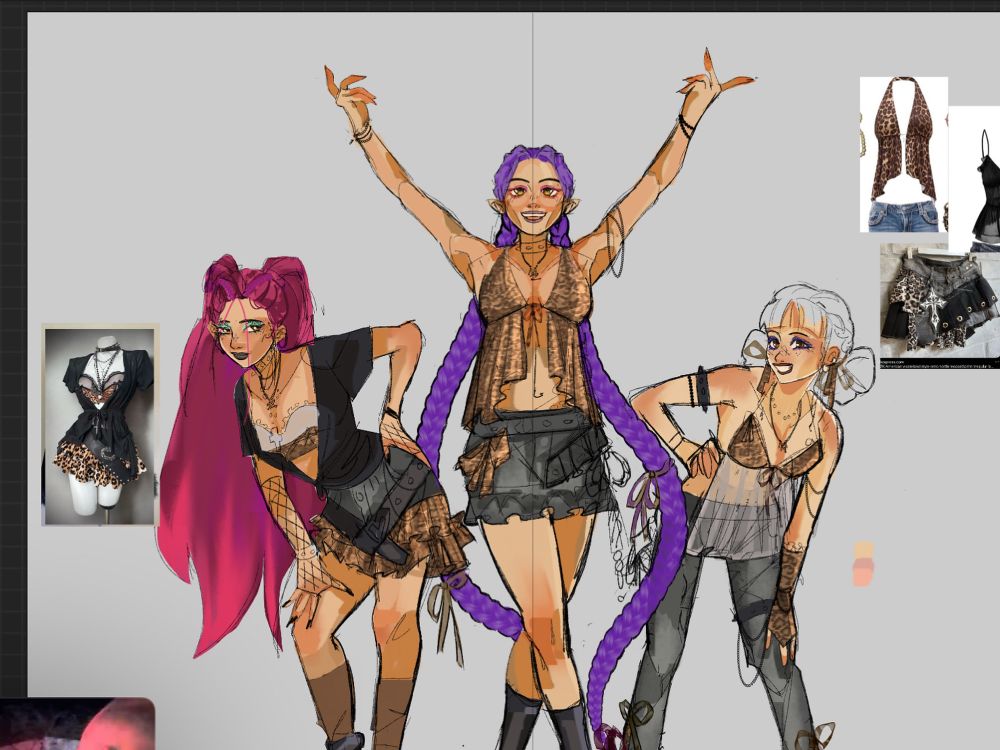
Task: Pick the dusty pink skin swatch
Action: pyautogui.click(x=864, y=564)
